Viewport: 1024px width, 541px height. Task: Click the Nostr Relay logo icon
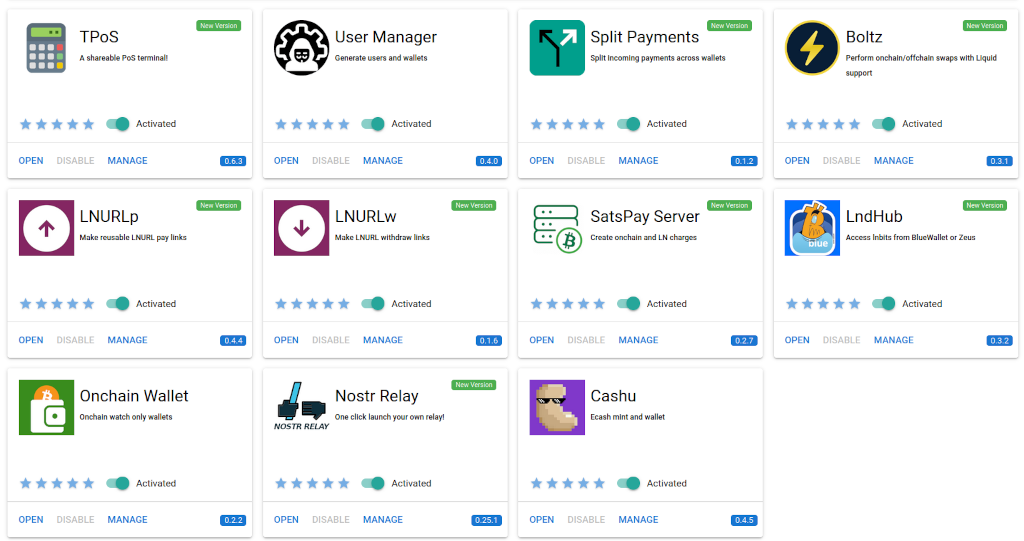coord(301,406)
